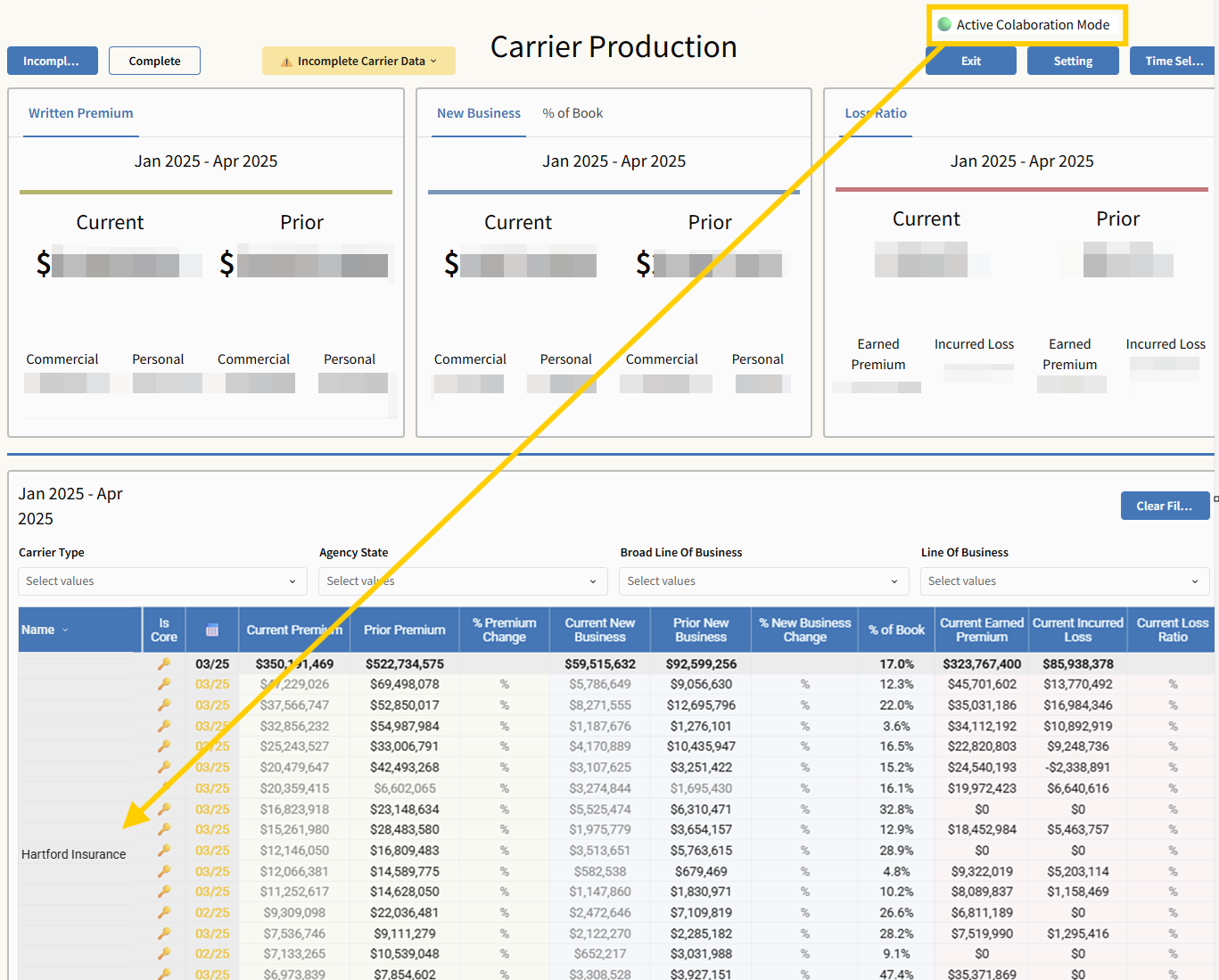The width and height of the screenshot is (1219, 980).
Task: Click the Clear Fil... button
Action: (x=1164, y=506)
